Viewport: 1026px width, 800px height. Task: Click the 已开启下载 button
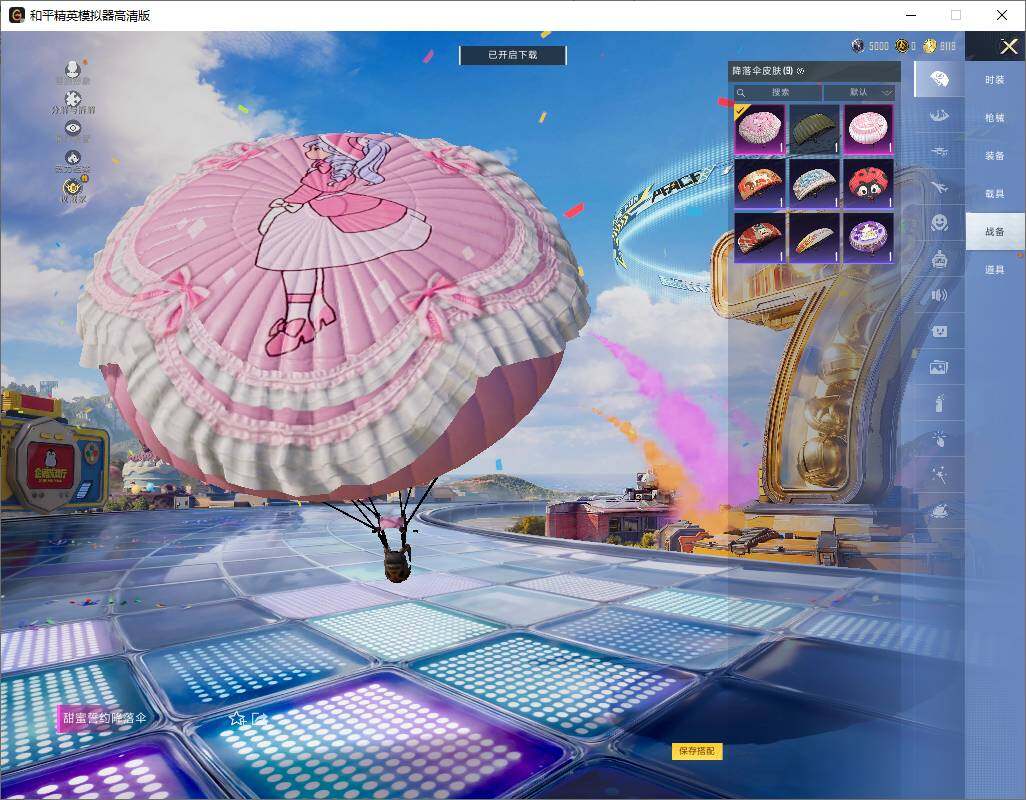512,55
